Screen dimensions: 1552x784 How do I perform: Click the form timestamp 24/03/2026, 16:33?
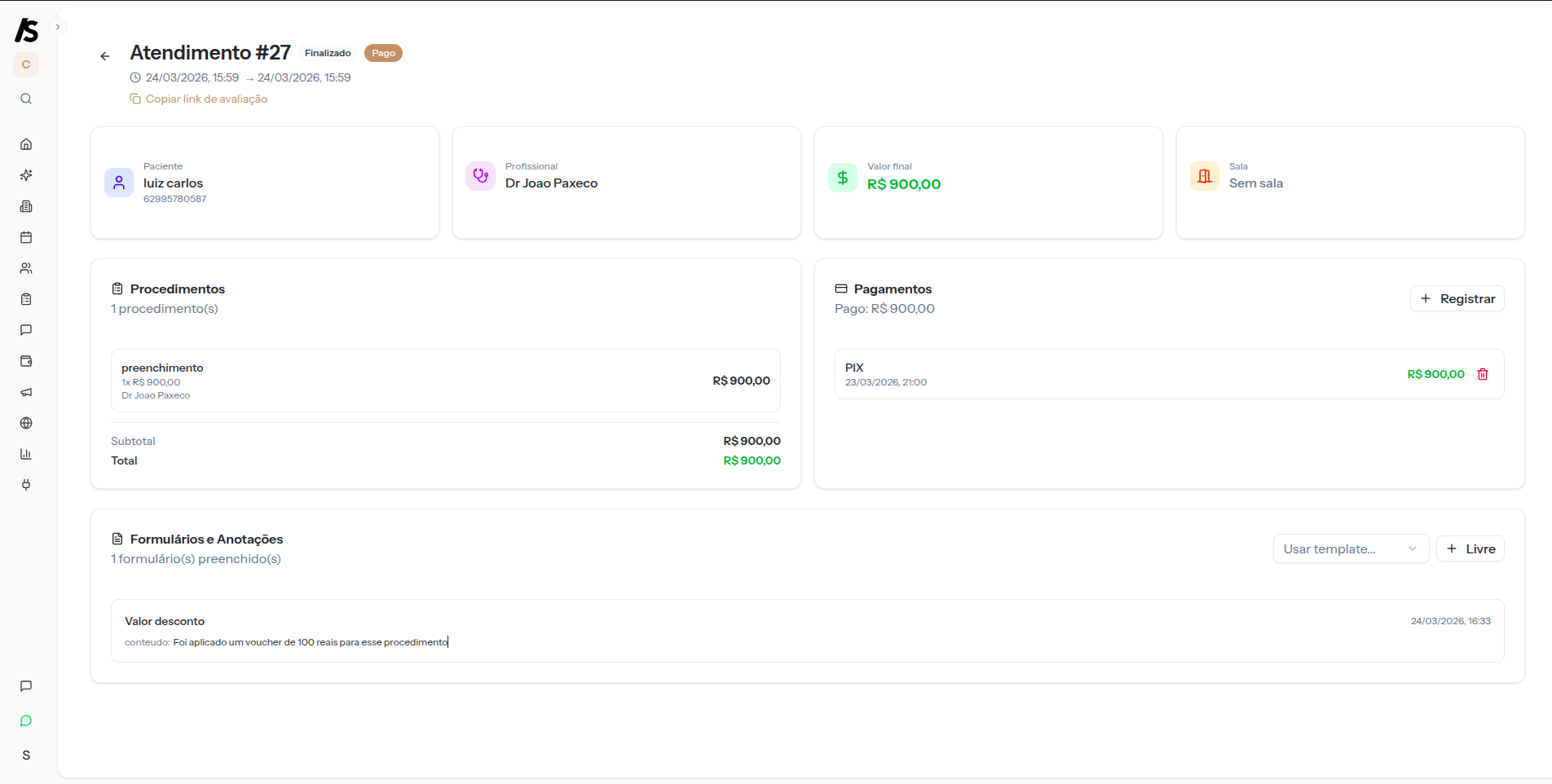click(x=1451, y=621)
